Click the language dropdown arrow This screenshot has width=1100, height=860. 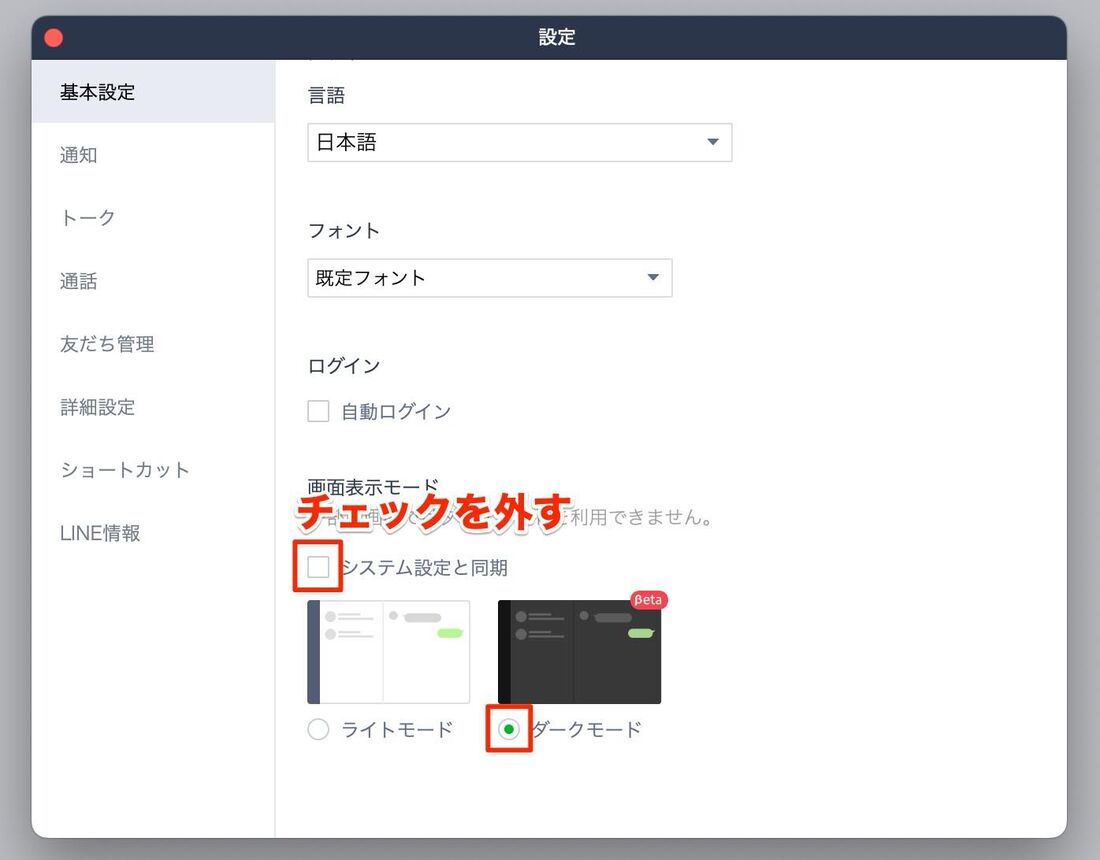[x=713, y=143]
